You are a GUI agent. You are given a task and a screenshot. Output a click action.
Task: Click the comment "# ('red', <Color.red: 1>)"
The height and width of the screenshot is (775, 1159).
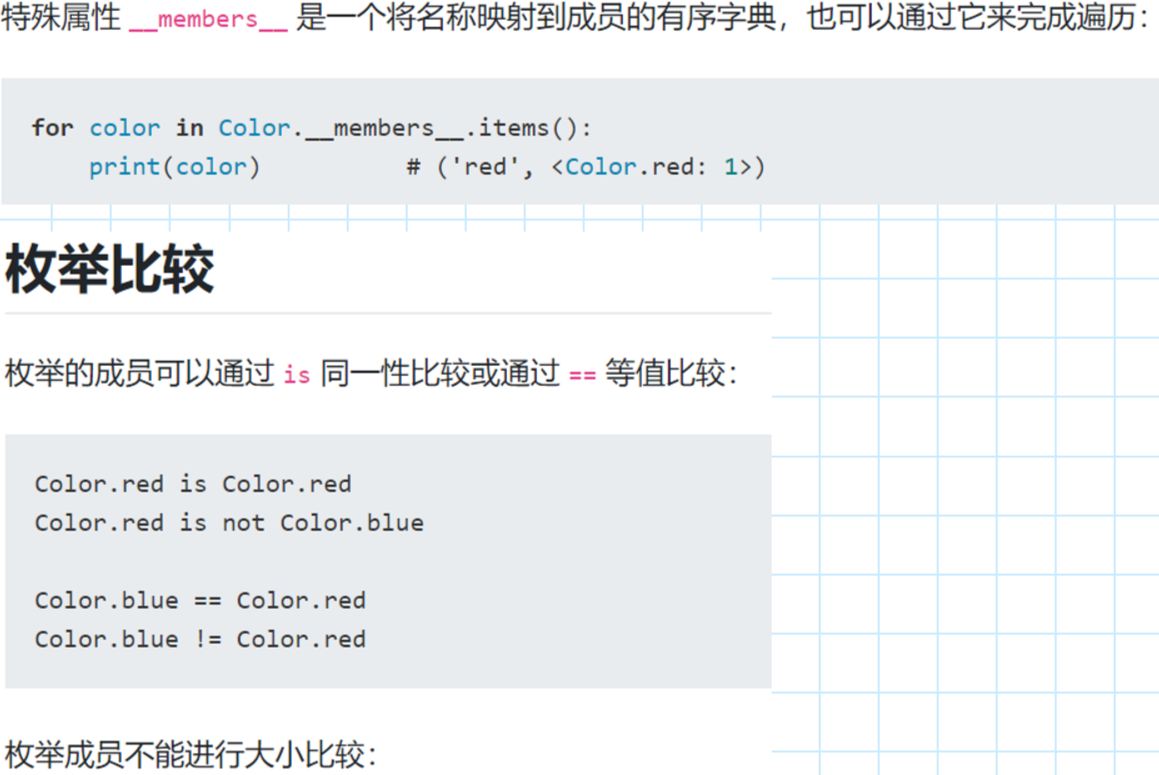[585, 166]
